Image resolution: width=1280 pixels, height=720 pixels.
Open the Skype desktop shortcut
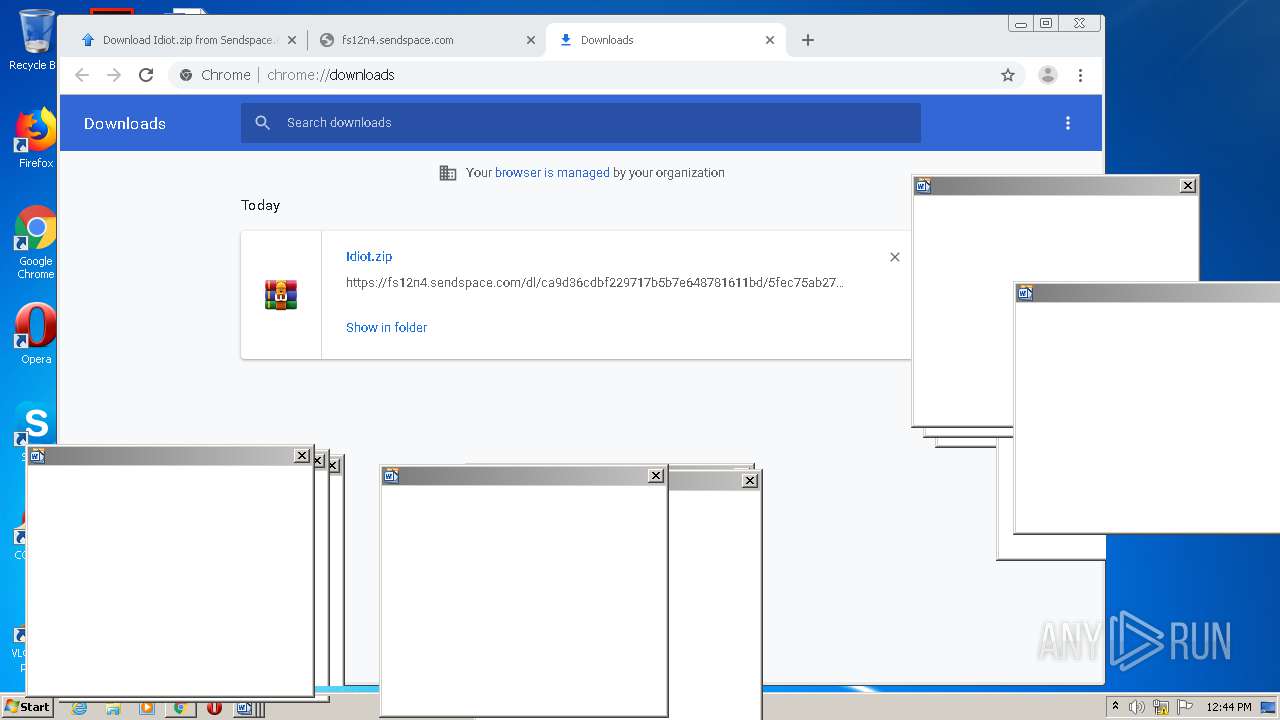(34, 424)
